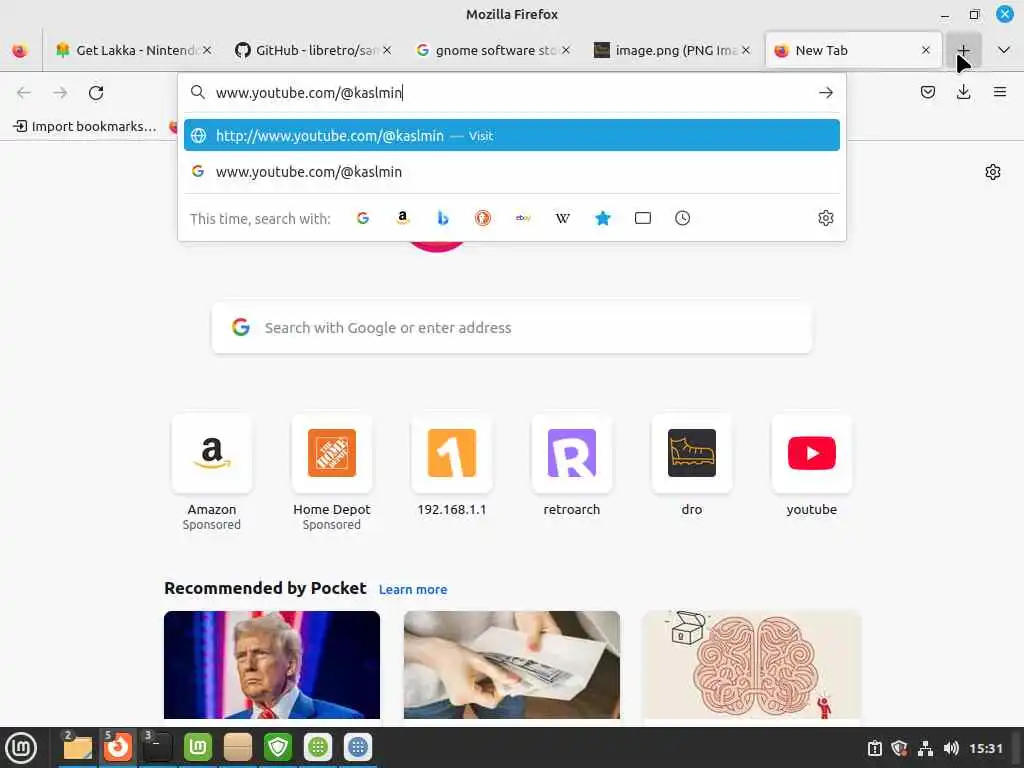The width and height of the screenshot is (1024, 768).
Task: Click the URL bar text field
Action: 511,93
